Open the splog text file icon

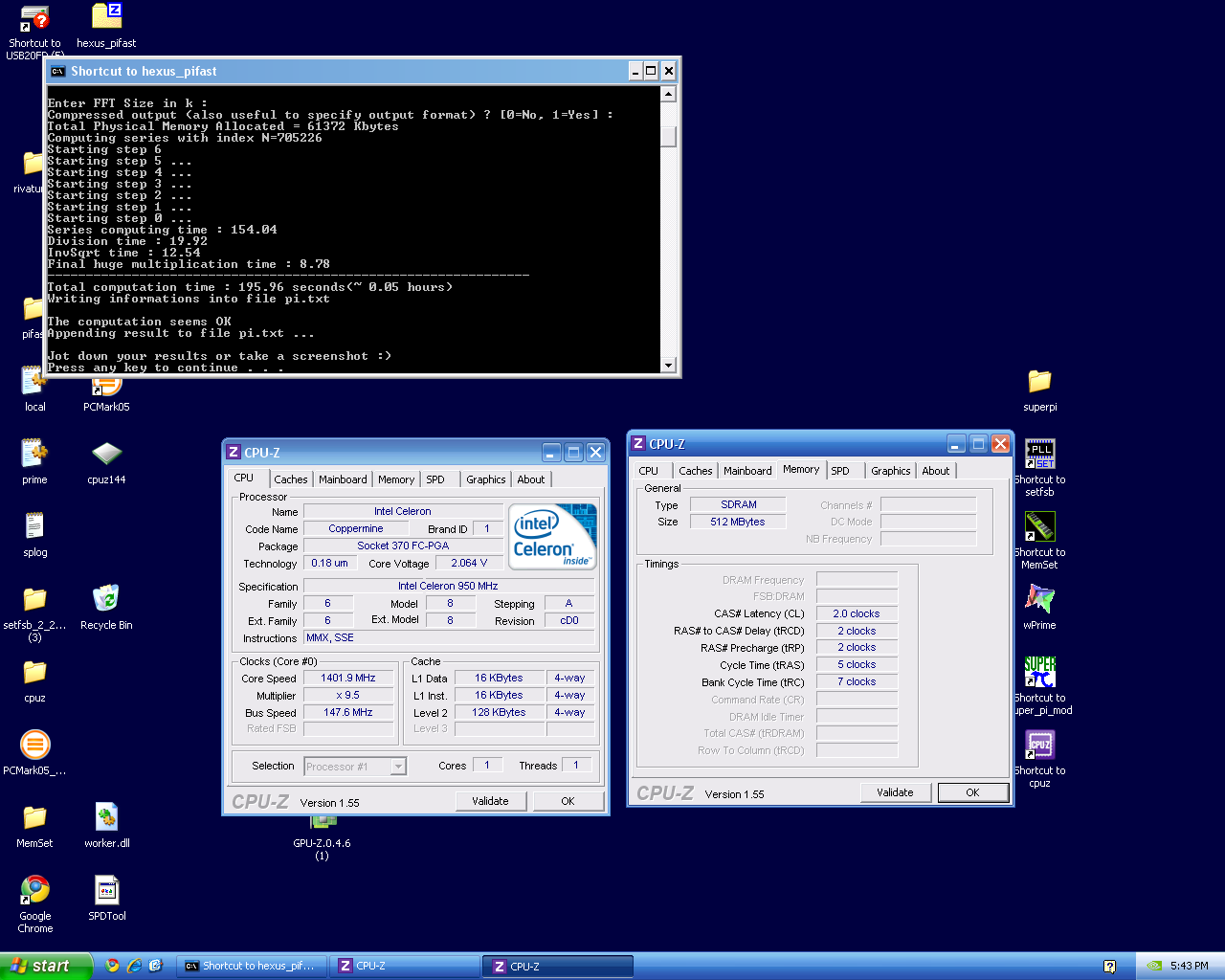point(34,525)
